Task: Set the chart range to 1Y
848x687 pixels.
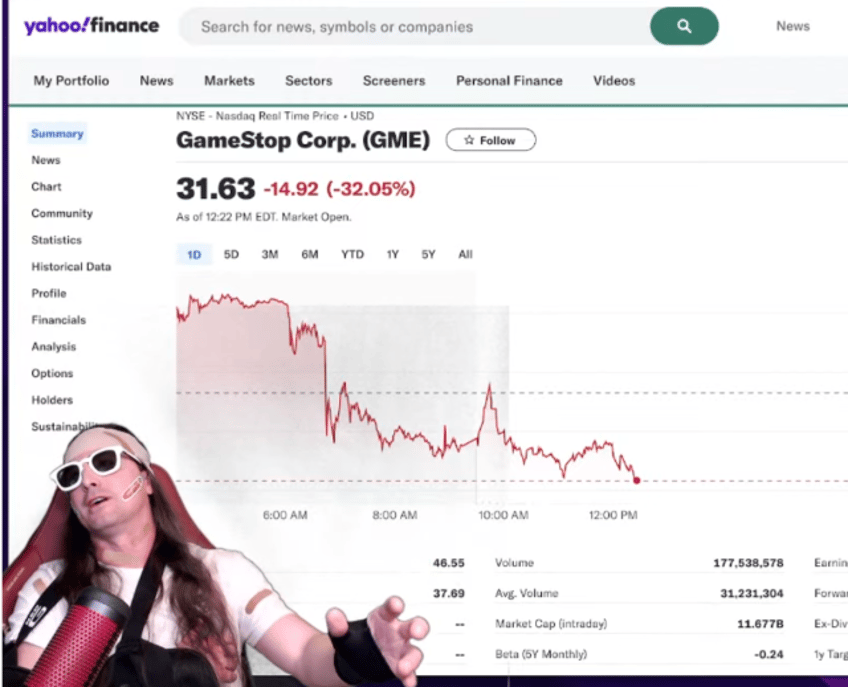Action: pos(393,254)
